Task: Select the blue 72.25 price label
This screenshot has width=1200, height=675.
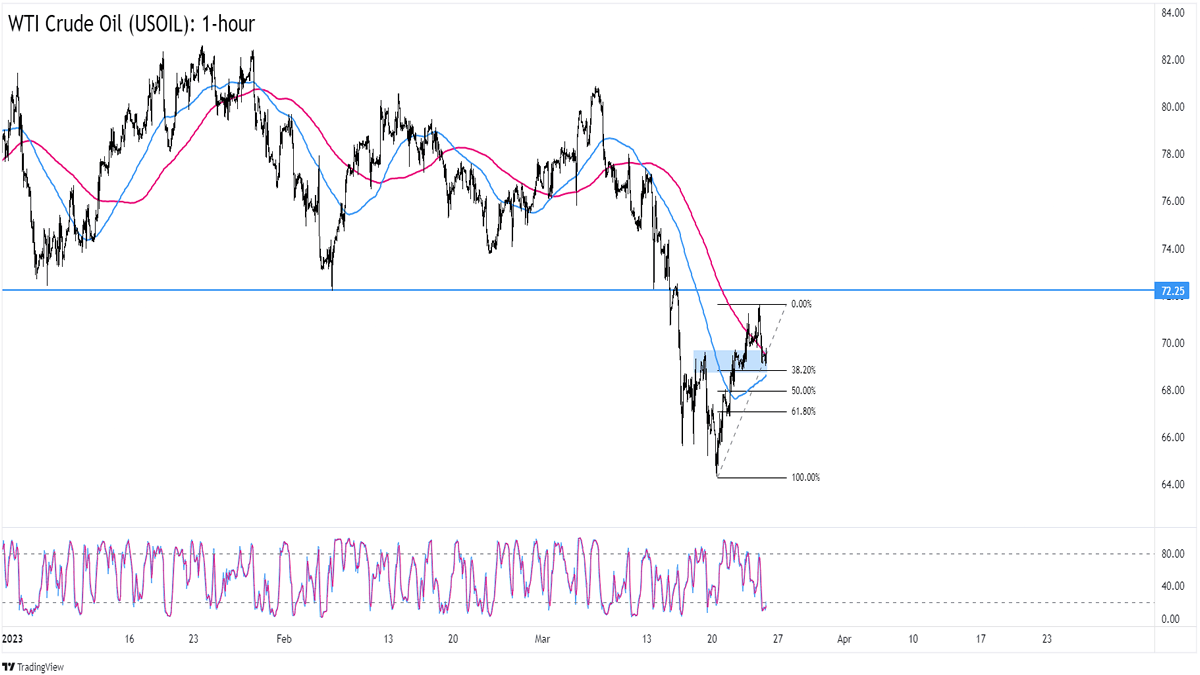Action: click(1171, 291)
